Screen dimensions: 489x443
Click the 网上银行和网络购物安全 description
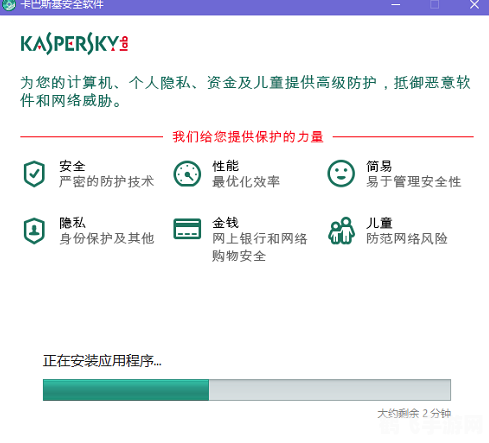260,247
